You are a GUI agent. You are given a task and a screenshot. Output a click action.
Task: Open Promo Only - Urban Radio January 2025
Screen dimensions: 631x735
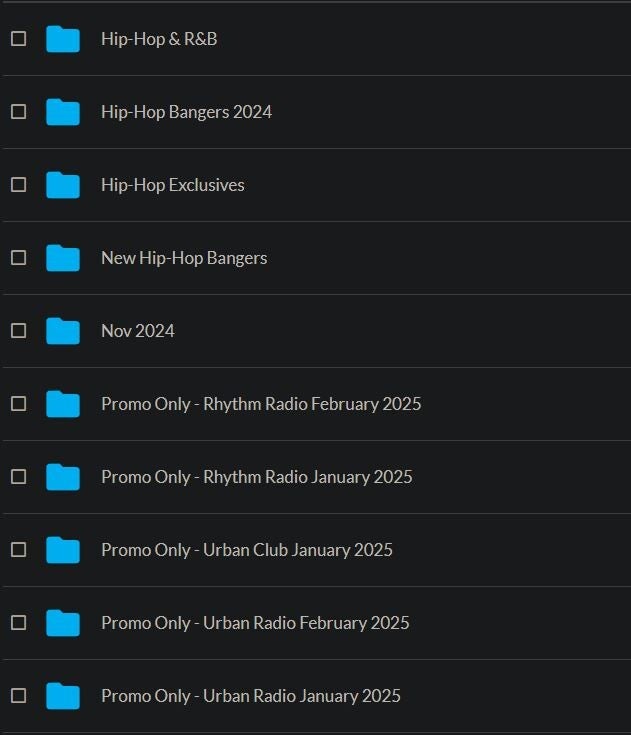251,696
